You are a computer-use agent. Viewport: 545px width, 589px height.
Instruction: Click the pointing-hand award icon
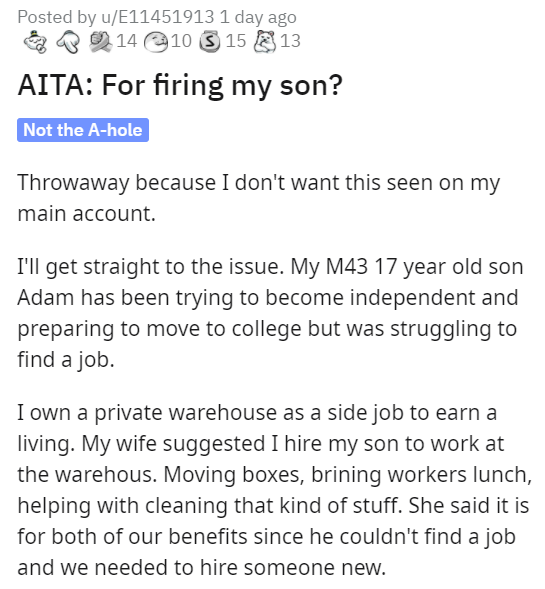(x=68, y=41)
